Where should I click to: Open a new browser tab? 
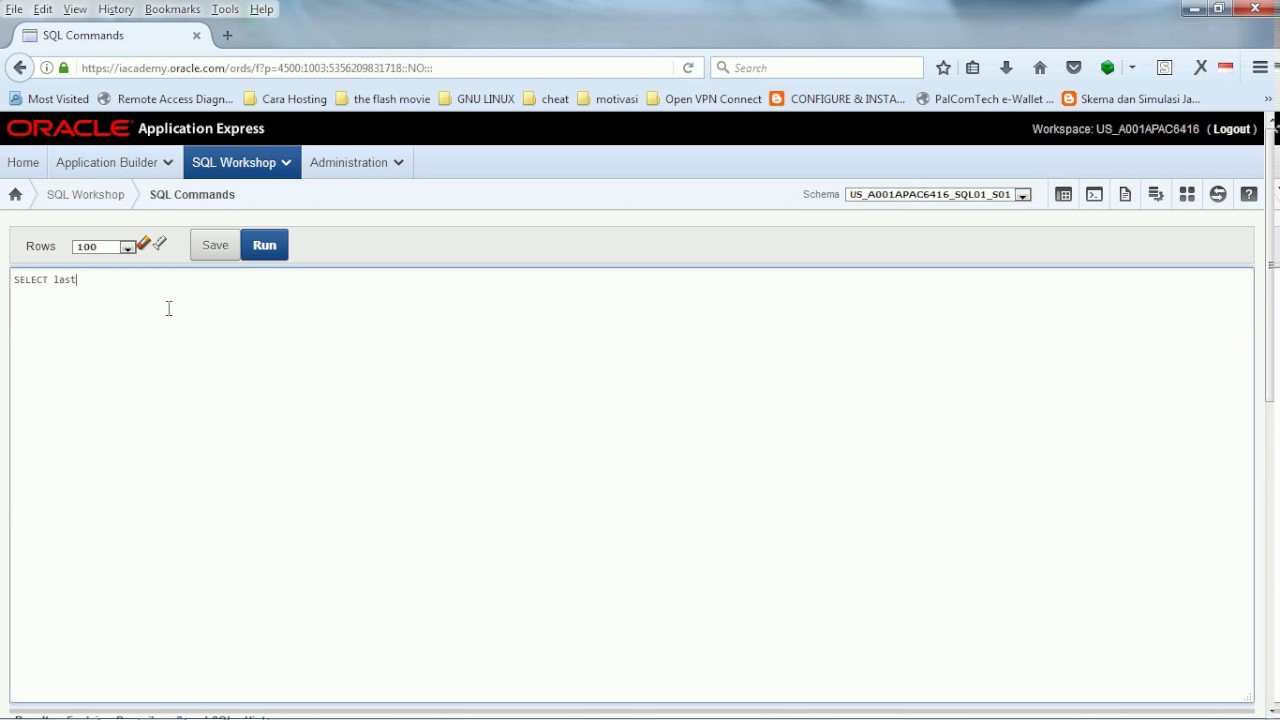click(x=227, y=35)
